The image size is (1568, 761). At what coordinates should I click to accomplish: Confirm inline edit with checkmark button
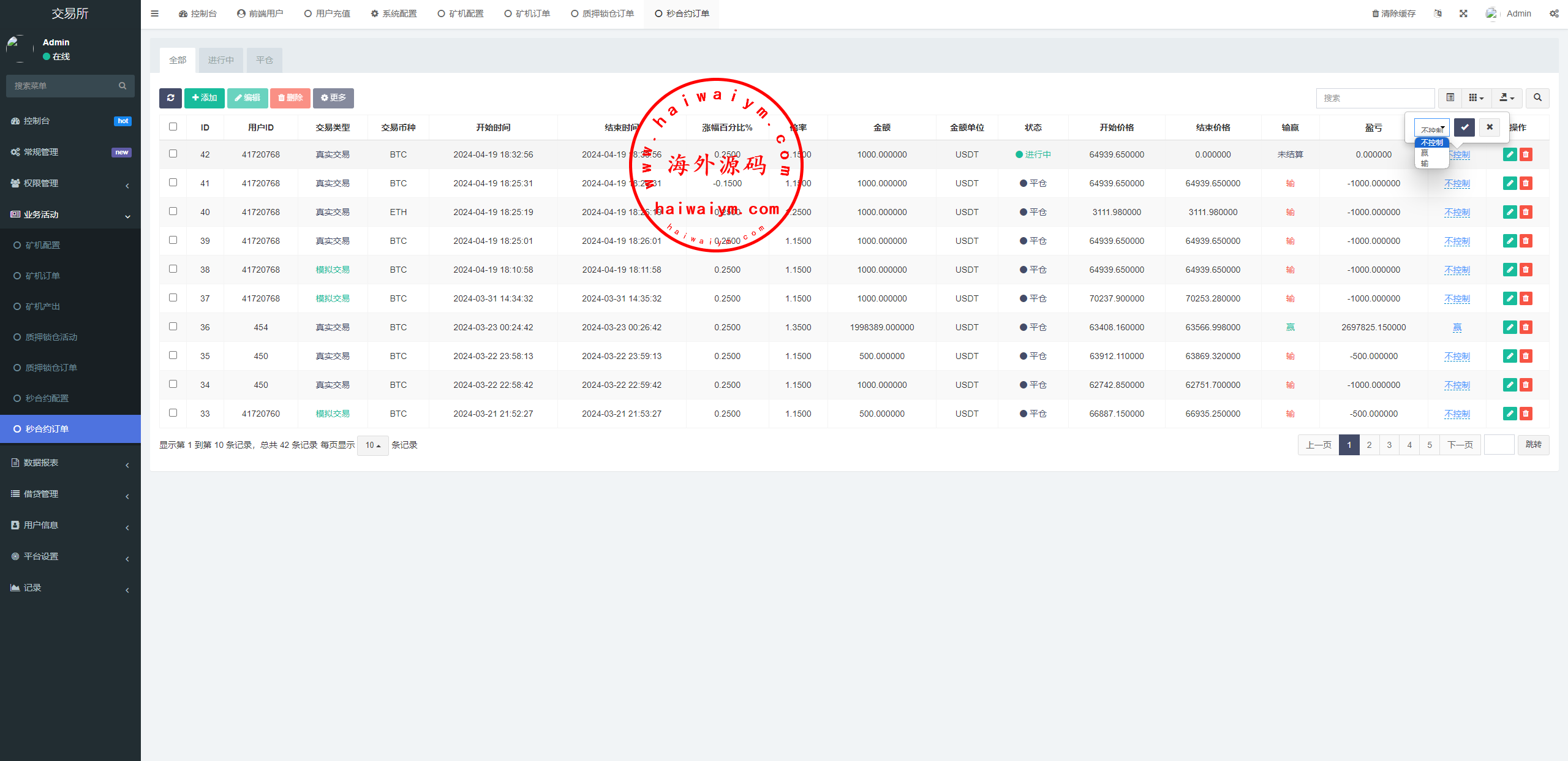tap(1464, 127)
